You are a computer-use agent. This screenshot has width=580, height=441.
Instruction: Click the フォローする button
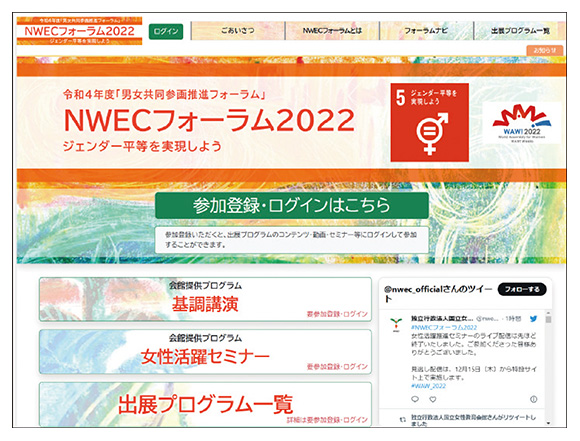(x=522, y=289)
